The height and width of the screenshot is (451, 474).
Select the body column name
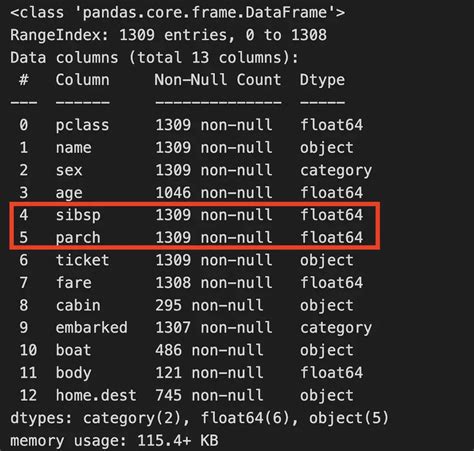pyautogui.click(x=73, y=373)
